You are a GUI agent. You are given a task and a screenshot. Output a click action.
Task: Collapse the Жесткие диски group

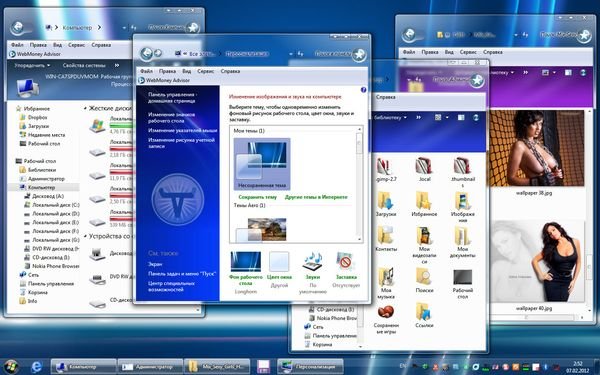pyautogui.click(x=85, y=108)
